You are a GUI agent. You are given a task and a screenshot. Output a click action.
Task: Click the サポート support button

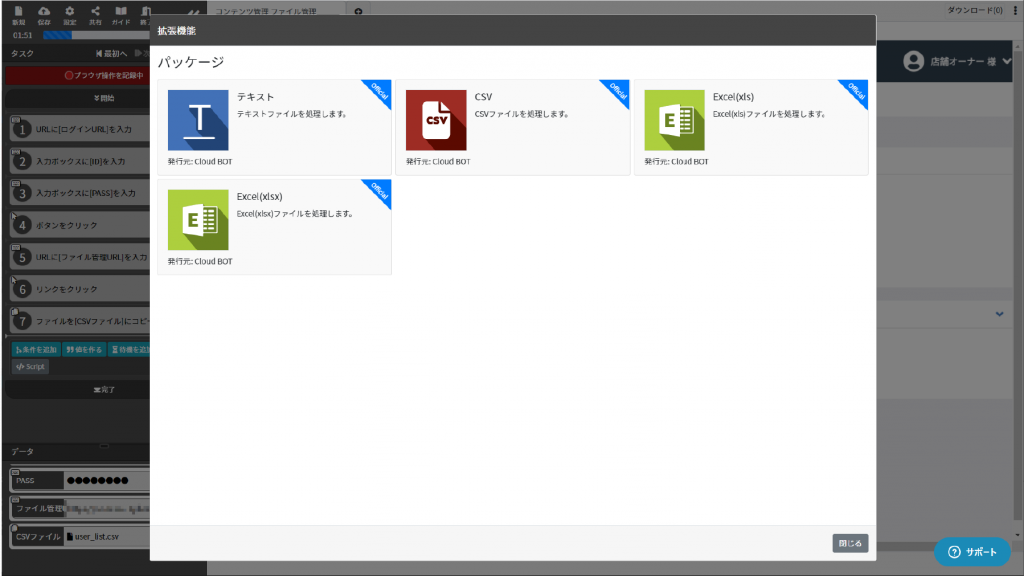972,552
